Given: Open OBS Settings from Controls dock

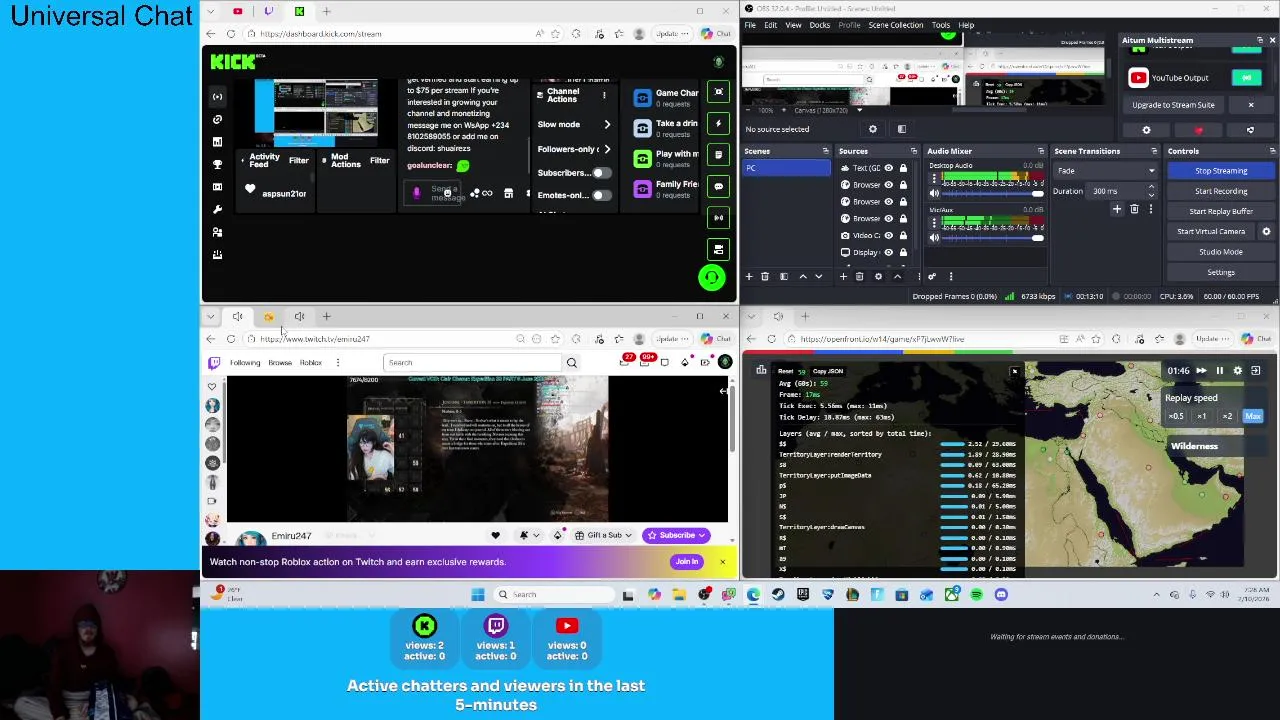Looking at the screenshot, I should click(1220, 272).
